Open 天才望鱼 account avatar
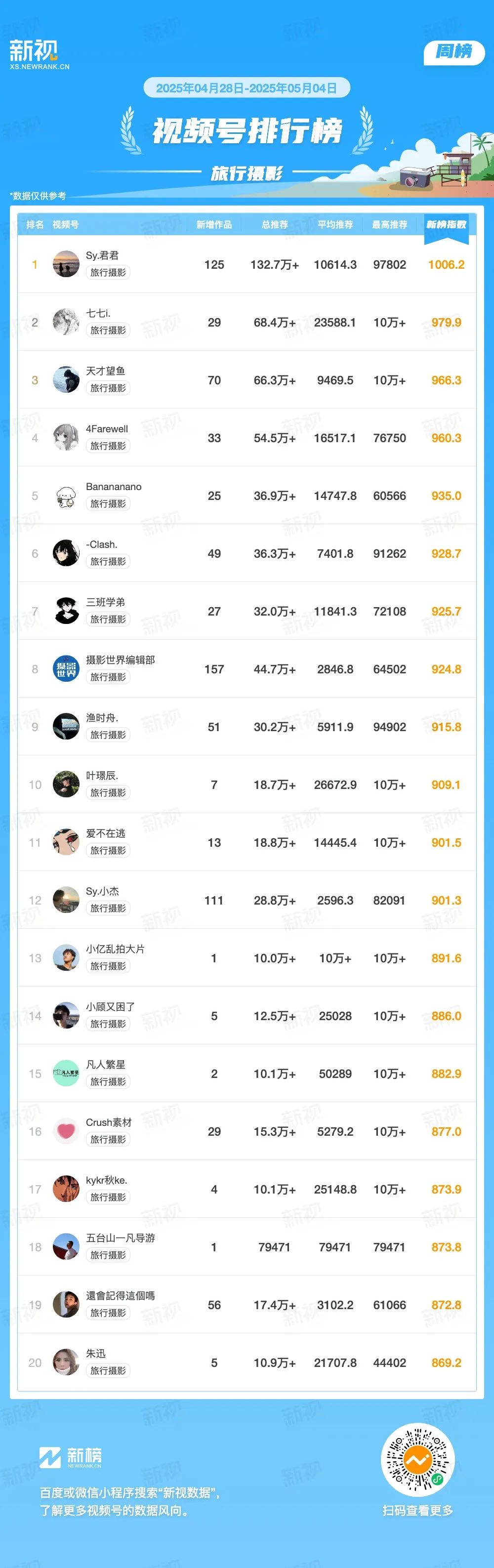Viewport: 494px width, 1568px height. 66,380
